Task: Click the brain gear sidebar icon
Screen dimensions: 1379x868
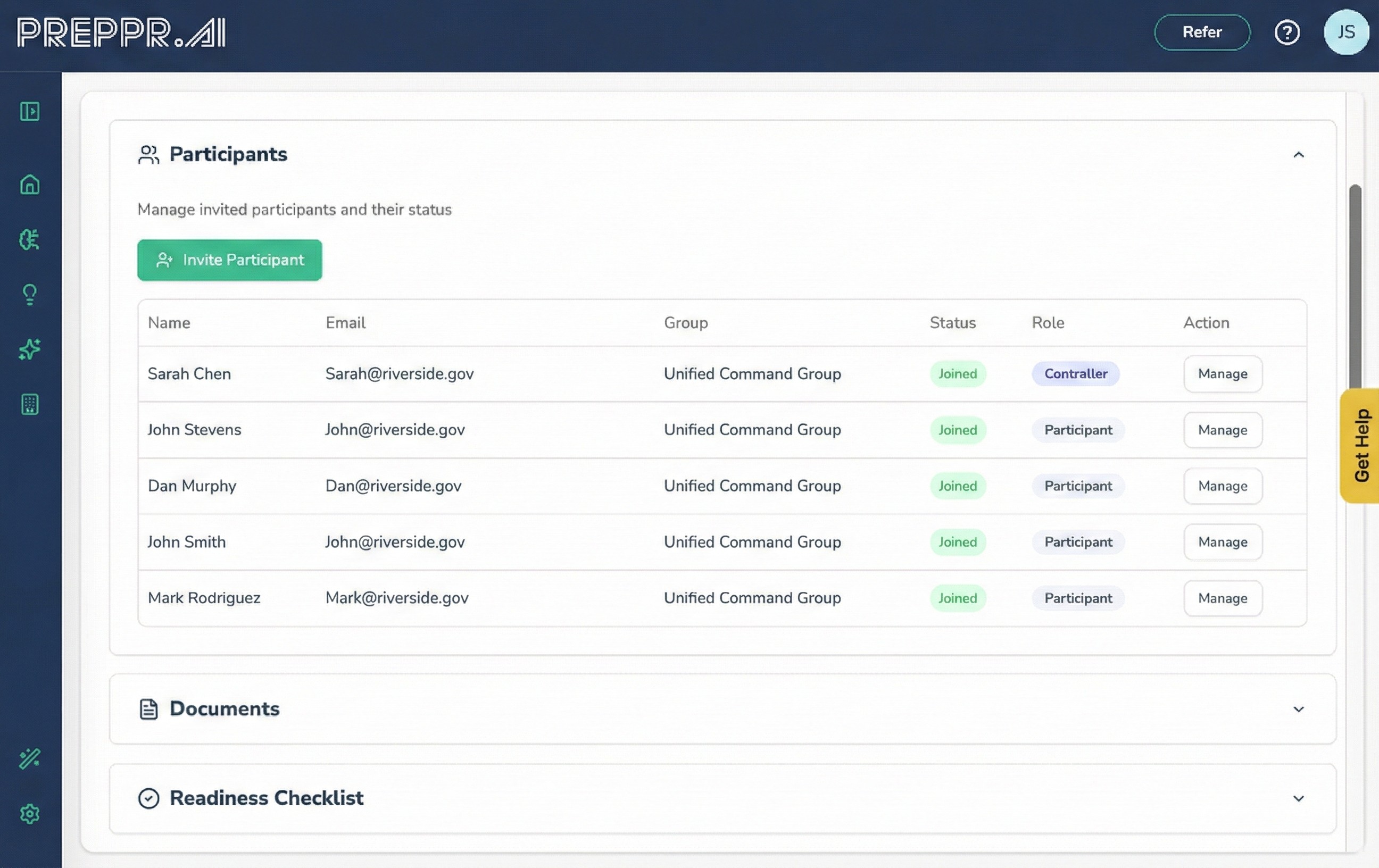Action: pos(30,239)
